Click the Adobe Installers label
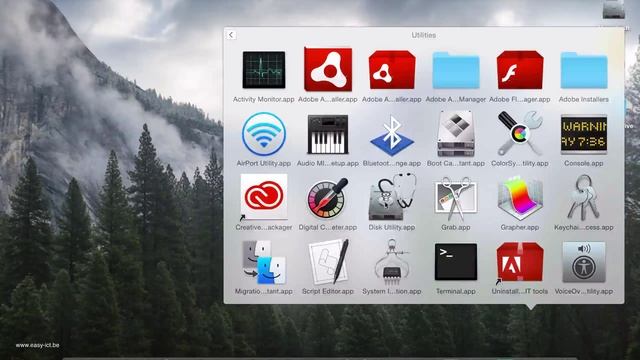The image size is (640, 360). 584,99
